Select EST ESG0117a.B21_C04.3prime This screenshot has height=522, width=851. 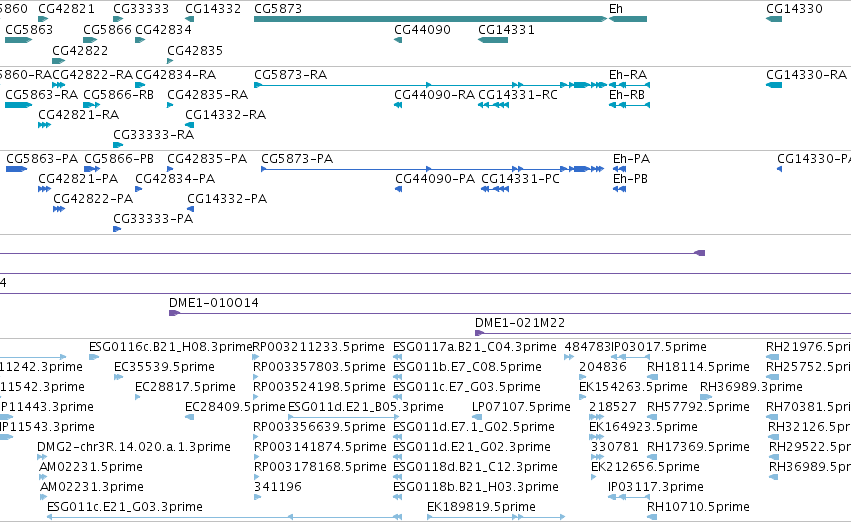pos(397,357)
